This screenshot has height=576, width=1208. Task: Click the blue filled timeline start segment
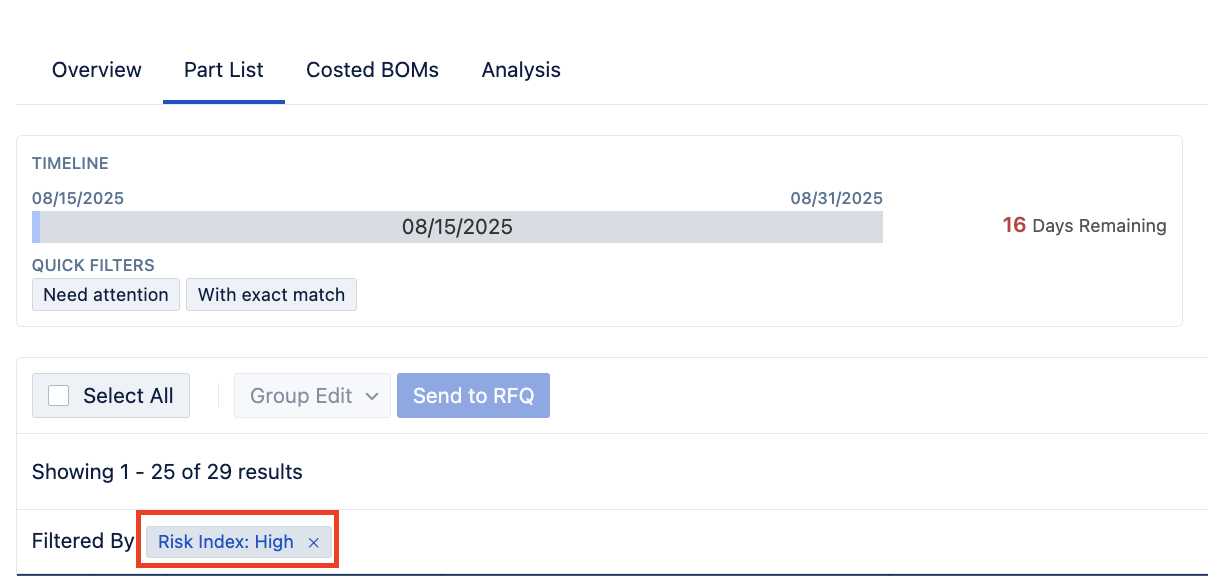(36, 227)
